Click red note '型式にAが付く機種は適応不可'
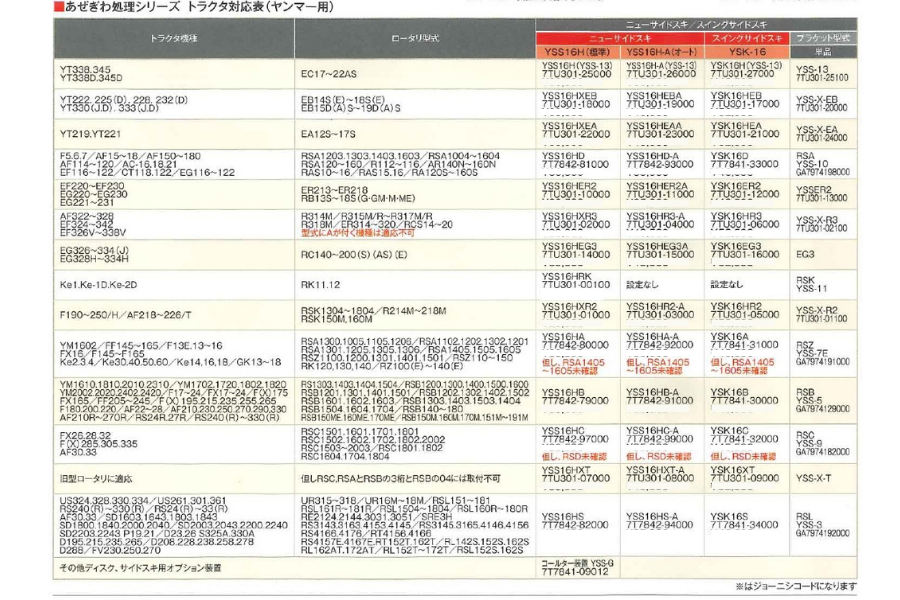 coord(357,233)
